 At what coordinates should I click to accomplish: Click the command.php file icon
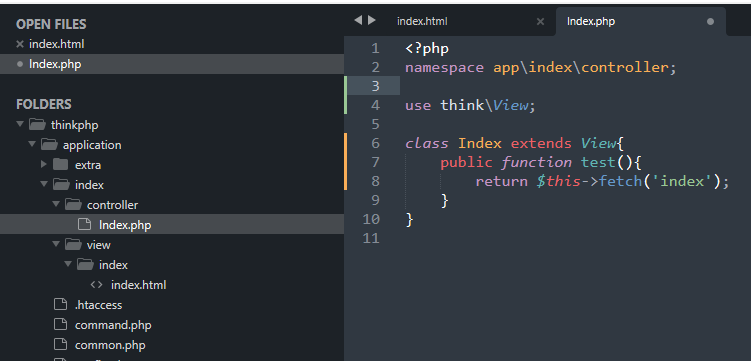[60, 325]
